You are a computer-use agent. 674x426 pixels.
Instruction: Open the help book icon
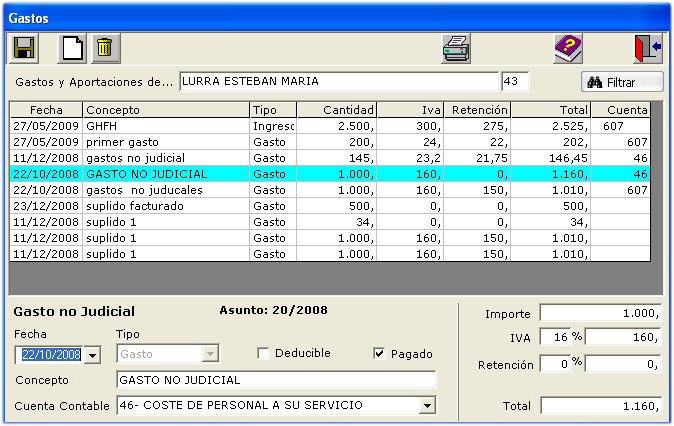[568, 48]
